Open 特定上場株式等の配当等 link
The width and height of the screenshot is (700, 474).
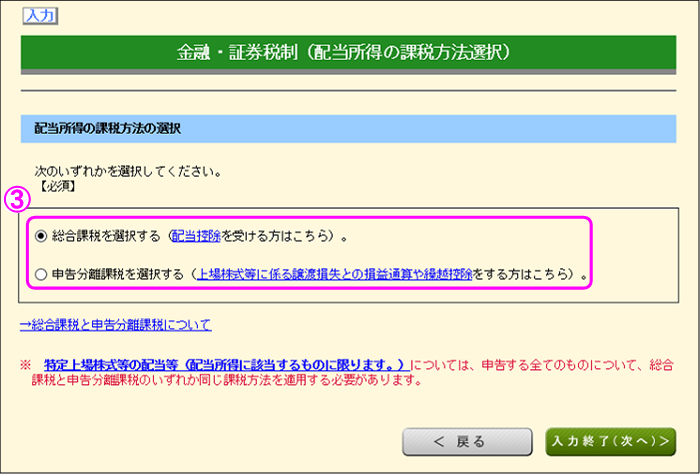[227, 365]
